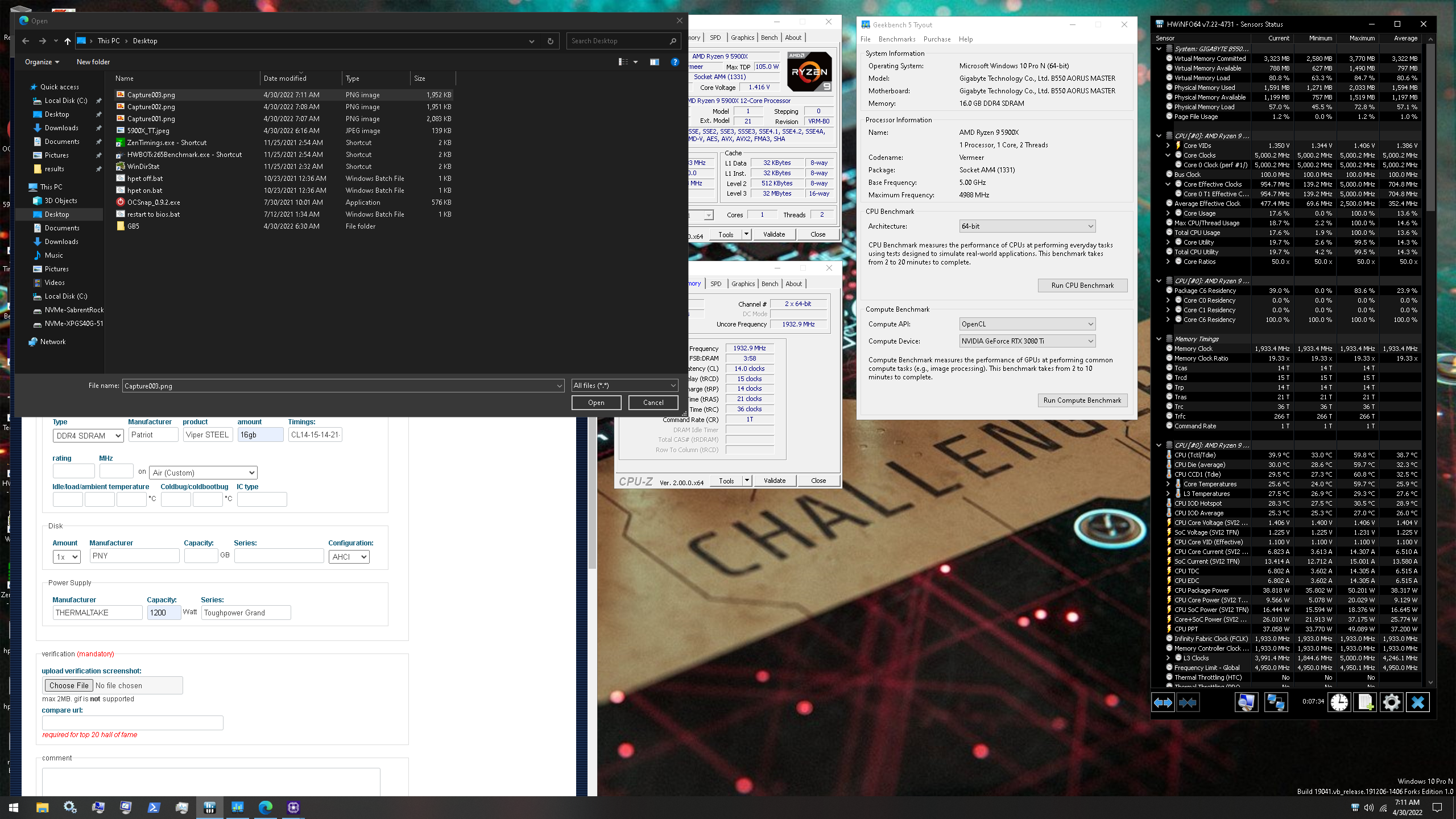The width and height of the screenshot is (1456, 819).
Task: Switch to upper CPU-Z Bench tab
Action: [x=769, y=38]
